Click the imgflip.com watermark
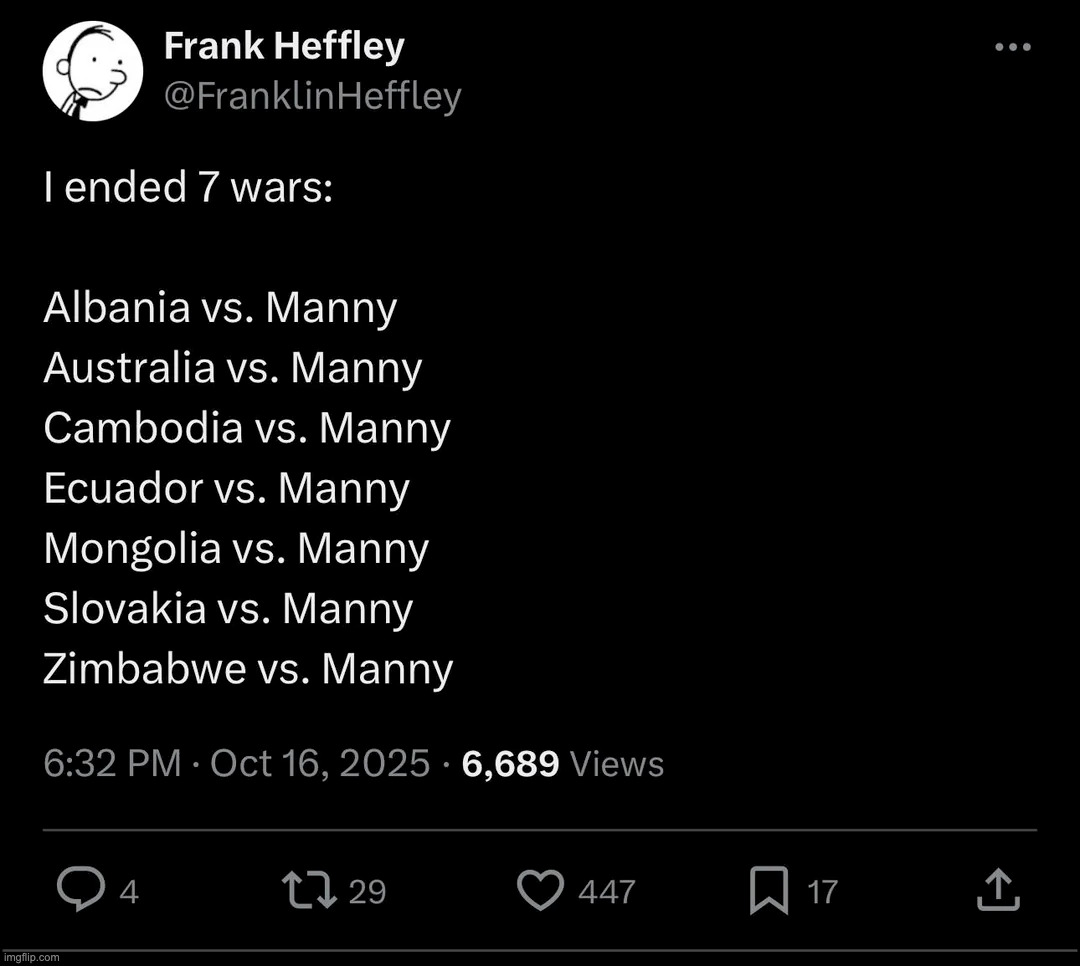Screen dimensions: 1080x966 32,957
